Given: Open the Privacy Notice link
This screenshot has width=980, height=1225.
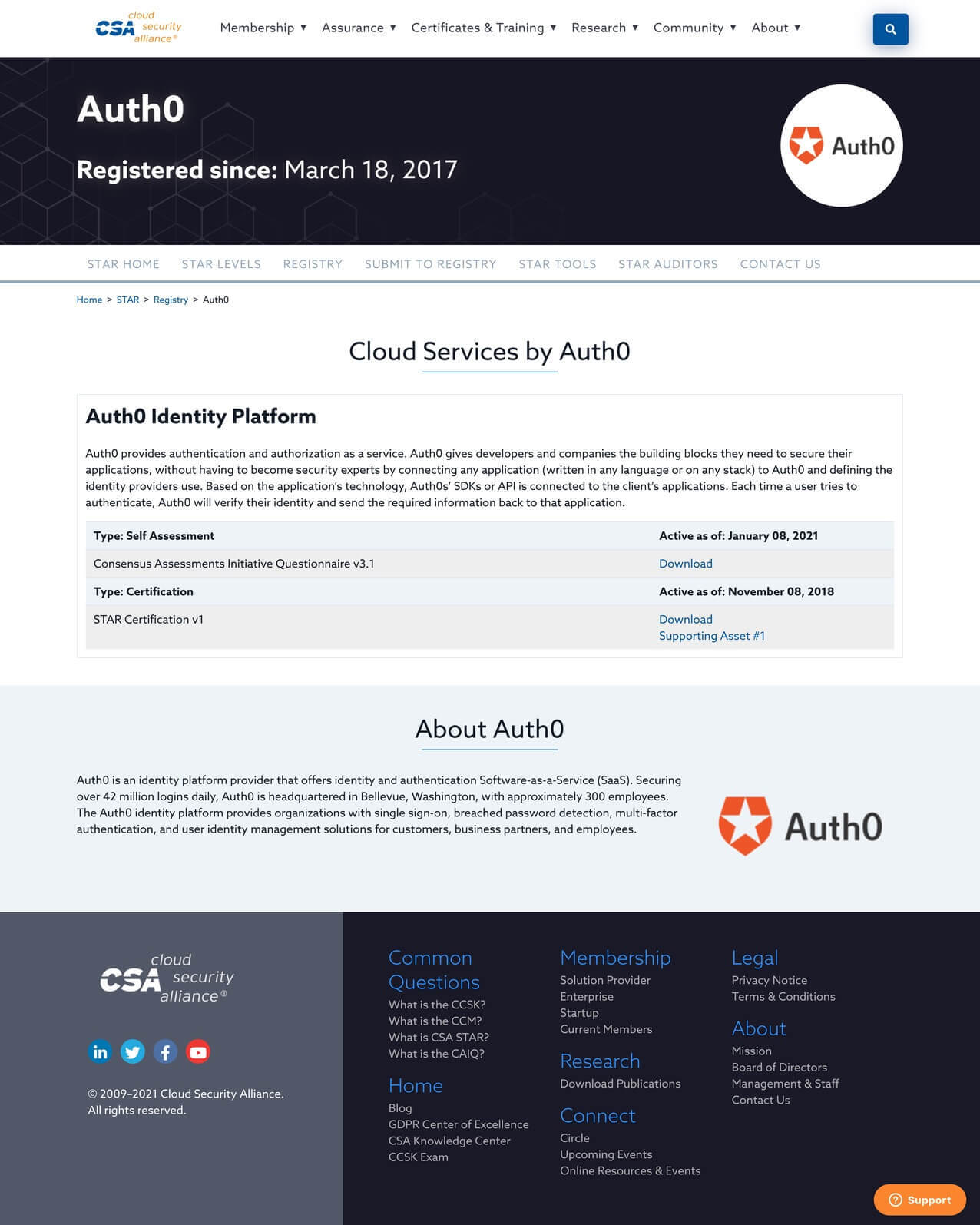Looking at the screenshot, I should coord(770,980).
